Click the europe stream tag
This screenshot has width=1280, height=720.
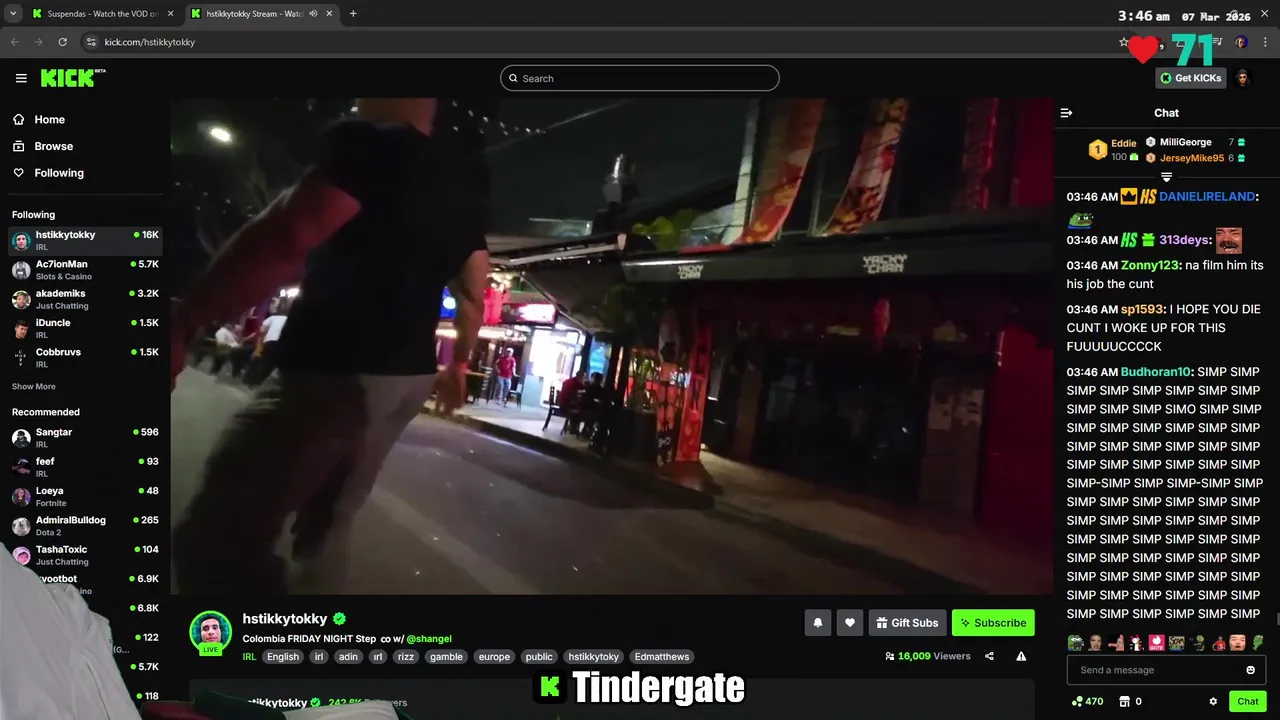coord(494,657)
